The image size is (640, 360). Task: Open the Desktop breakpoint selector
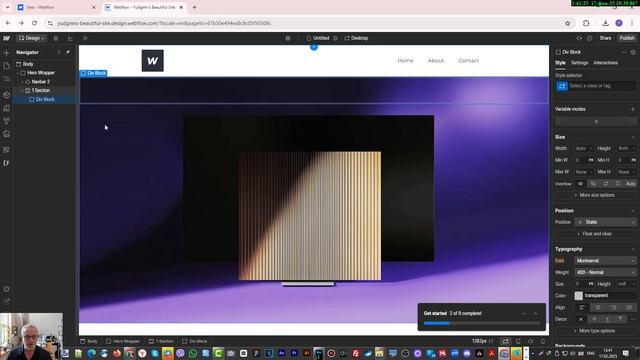tap(356, 38)
